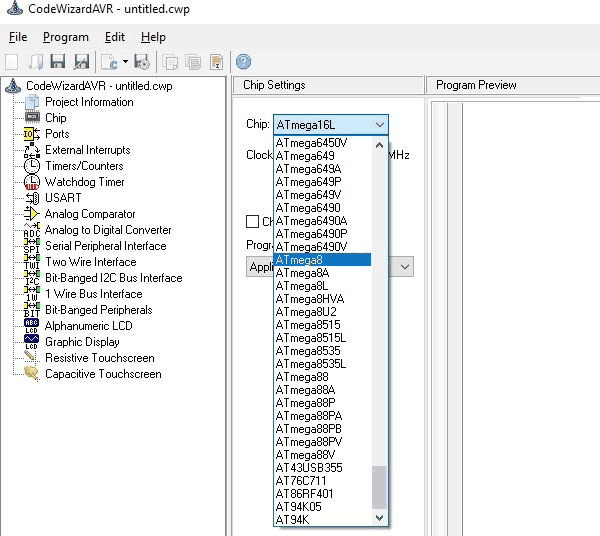
Task: Open the Program menu
Action: click(x=65, y=37)
